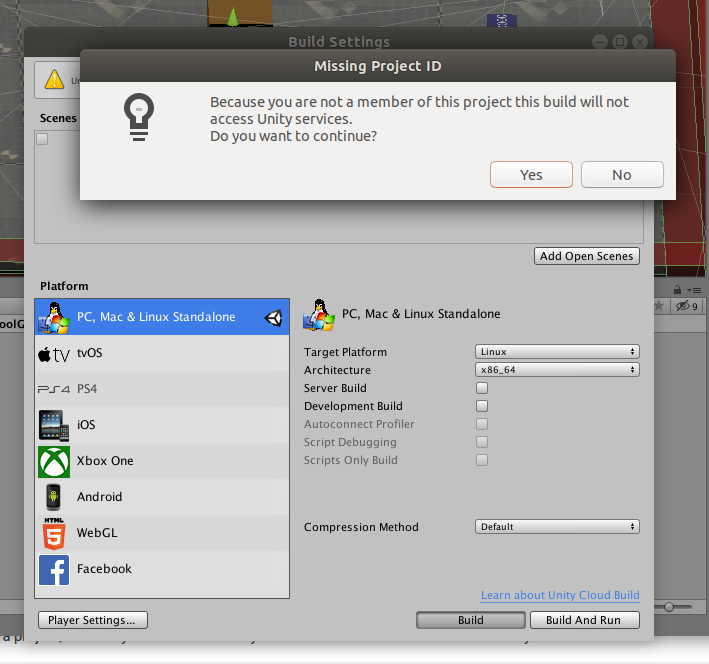Image resolution: width=709 pixels, height=664 pixels.
Task: Select the tvOS platform
Action: (x=162, y=353)
